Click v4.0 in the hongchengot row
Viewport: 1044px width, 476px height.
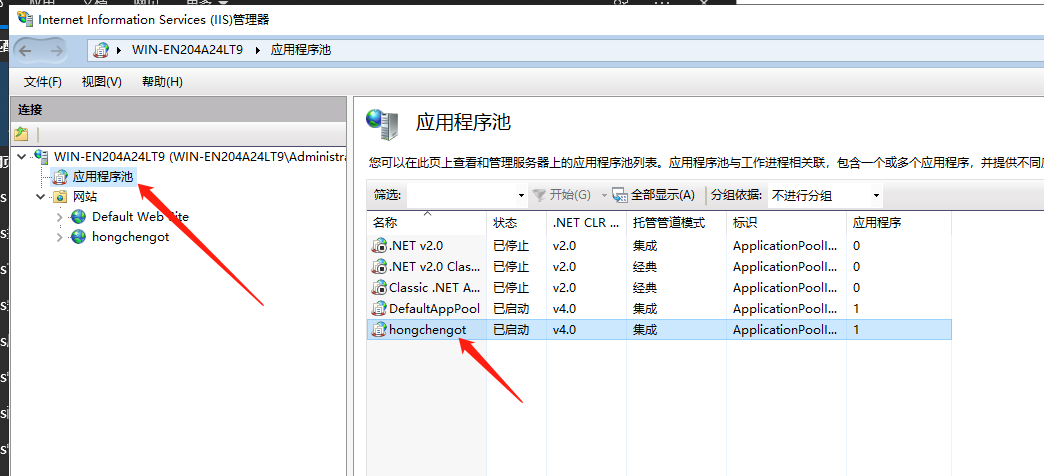click(565, 330)
